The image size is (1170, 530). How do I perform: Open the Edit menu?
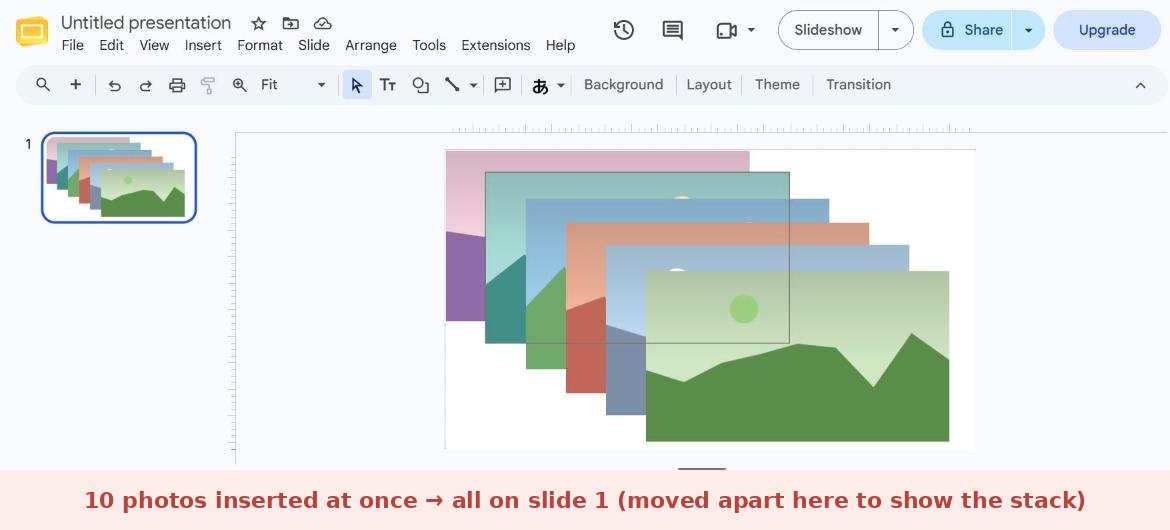pyautogui.click(x=111, y=46)
